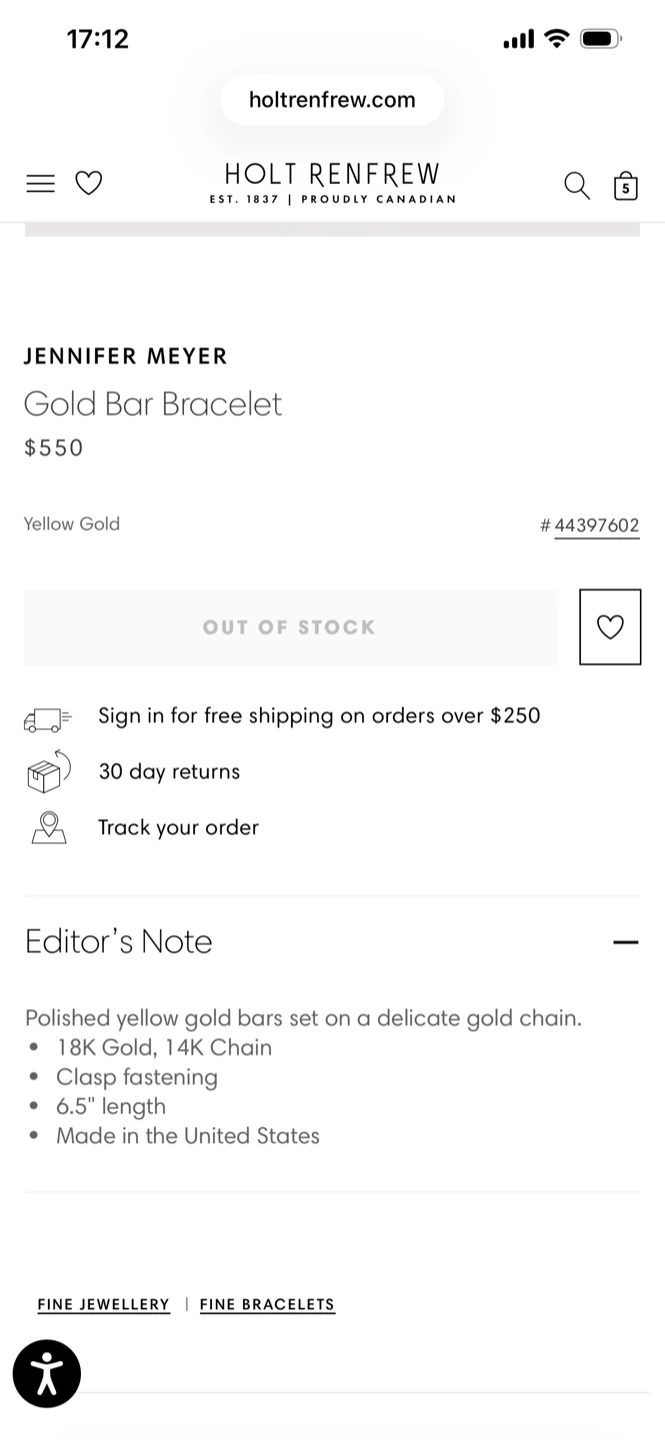This screenshot has height=1440, width=665.
Task: Open the hamburger navigation menu
Action: (40, 184)
